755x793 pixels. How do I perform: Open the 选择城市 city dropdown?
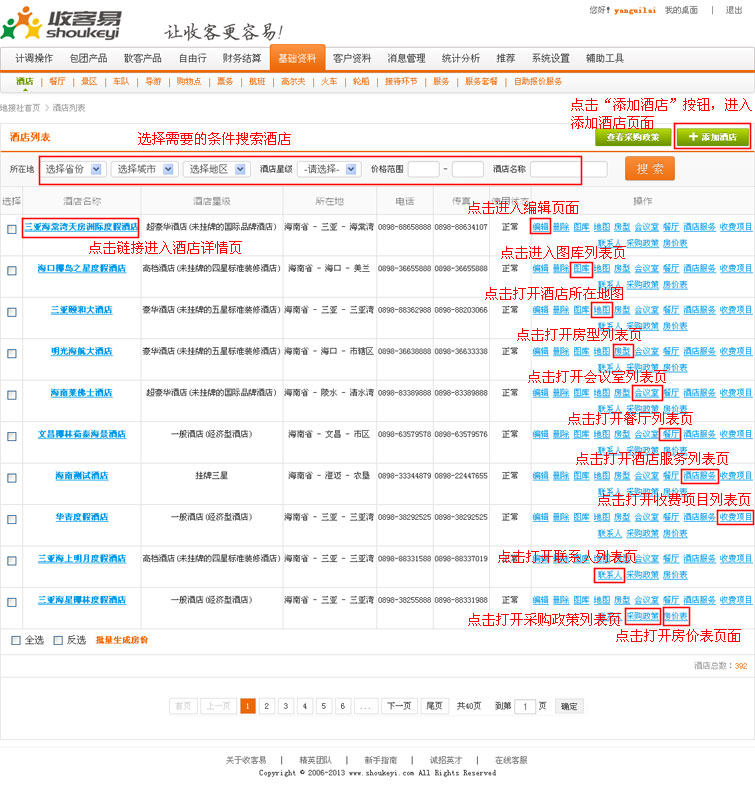point(143,169)
